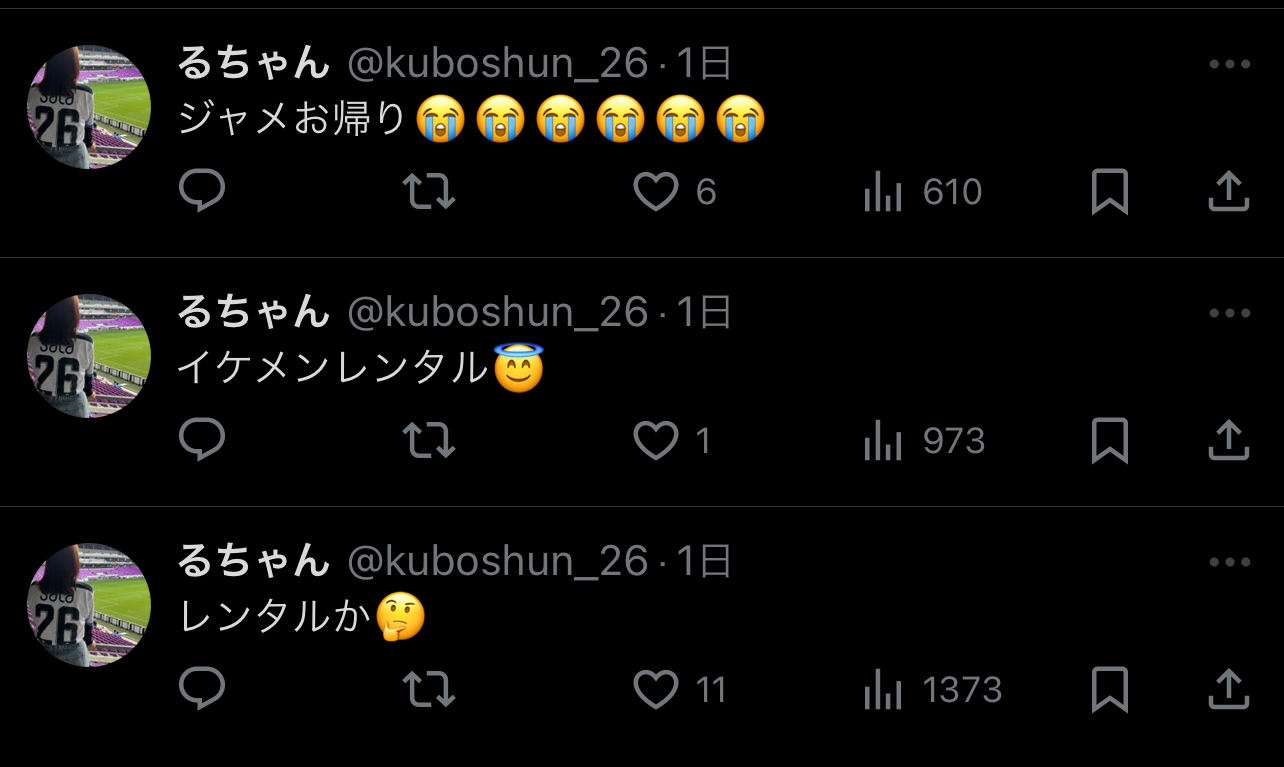Share the レンタルか tweet
This screenshot has width=1284, height=767.
(1228, 689)
